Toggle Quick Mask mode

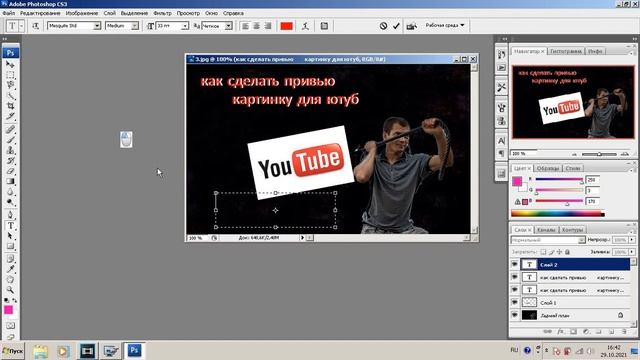[x=10, y=326]
